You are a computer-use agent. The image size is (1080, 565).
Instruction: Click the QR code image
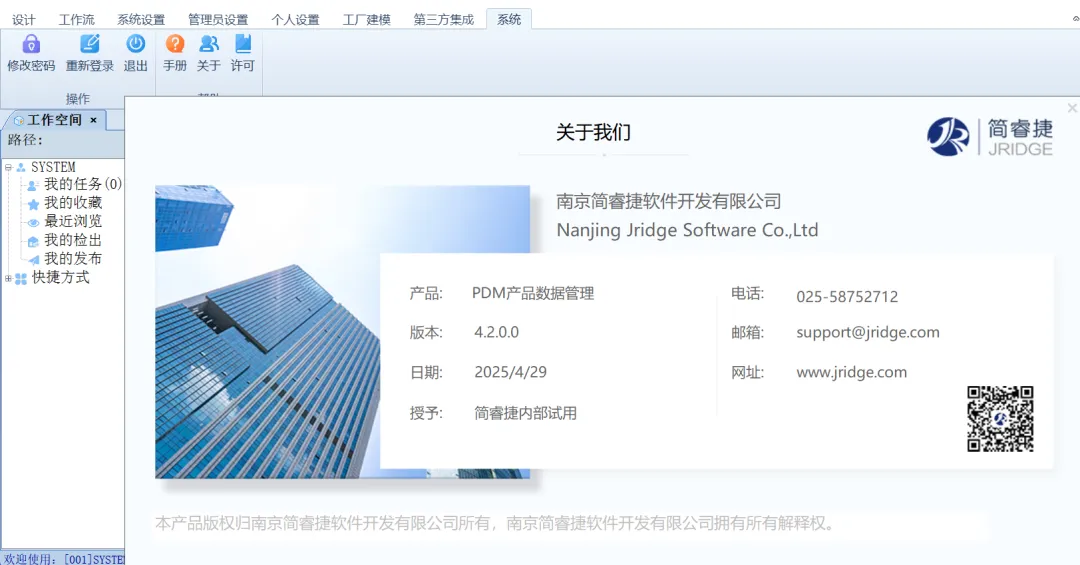pyautogui.click(x=1000, y=419)
